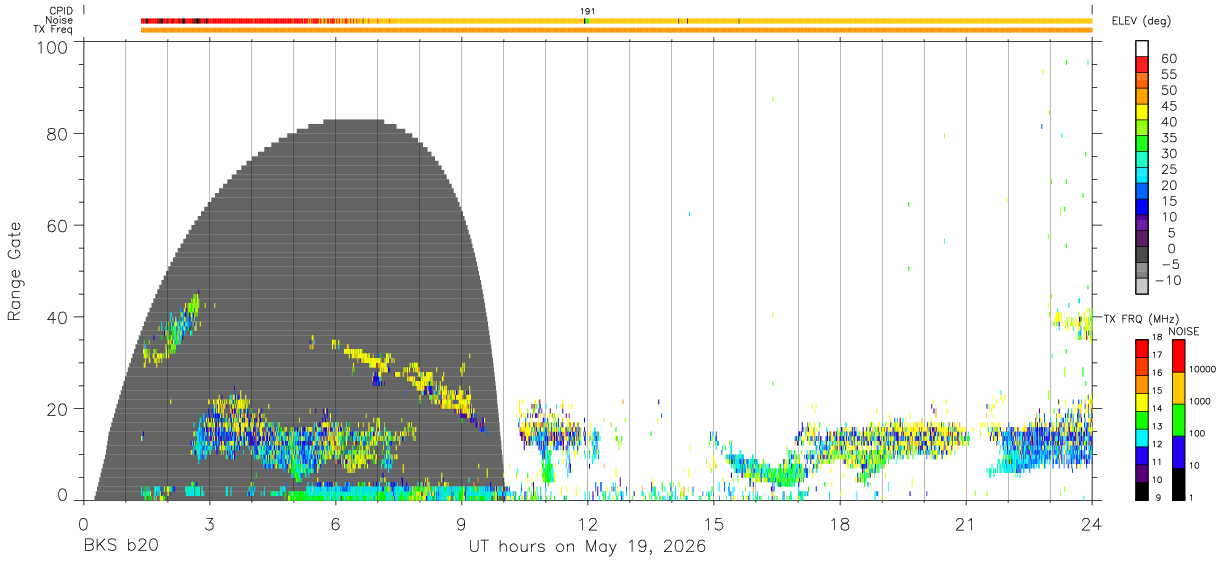Image resolution: width=1228 pixels, height=567 pixels.
Task: Pick the blue swatch in NOISE bar
Action: (x=1178, y=451)
